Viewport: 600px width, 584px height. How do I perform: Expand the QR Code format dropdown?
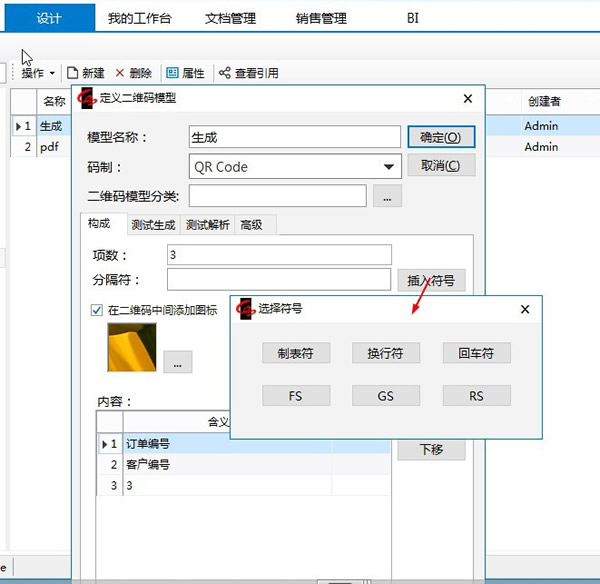[389, 167]
